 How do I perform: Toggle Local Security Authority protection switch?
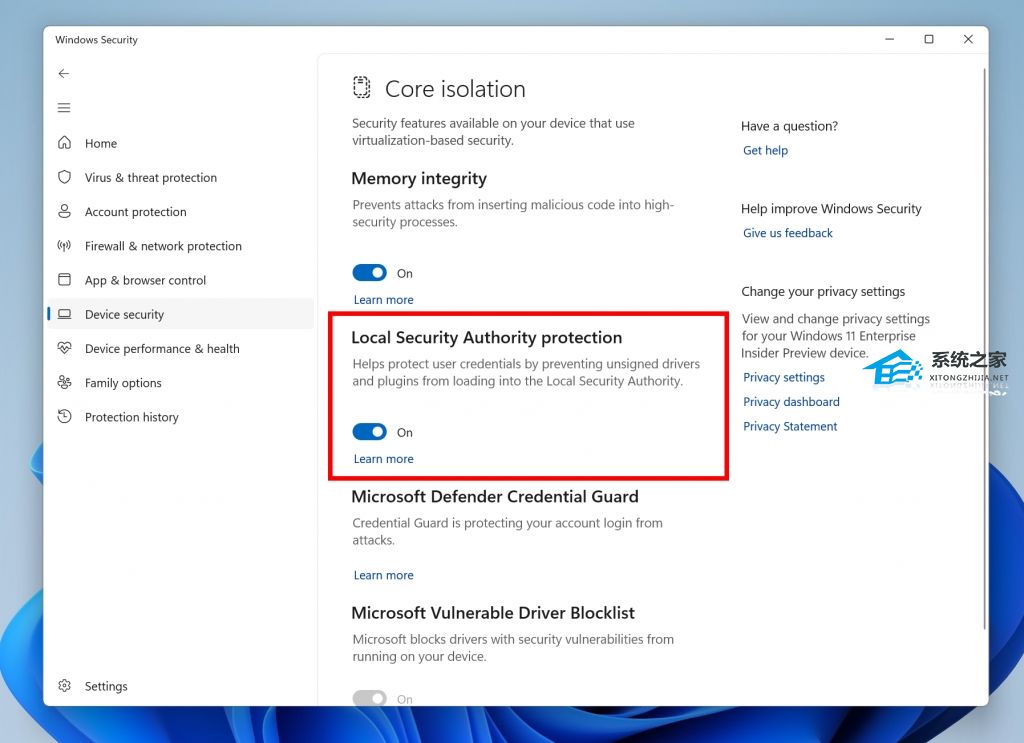point(369,432)
